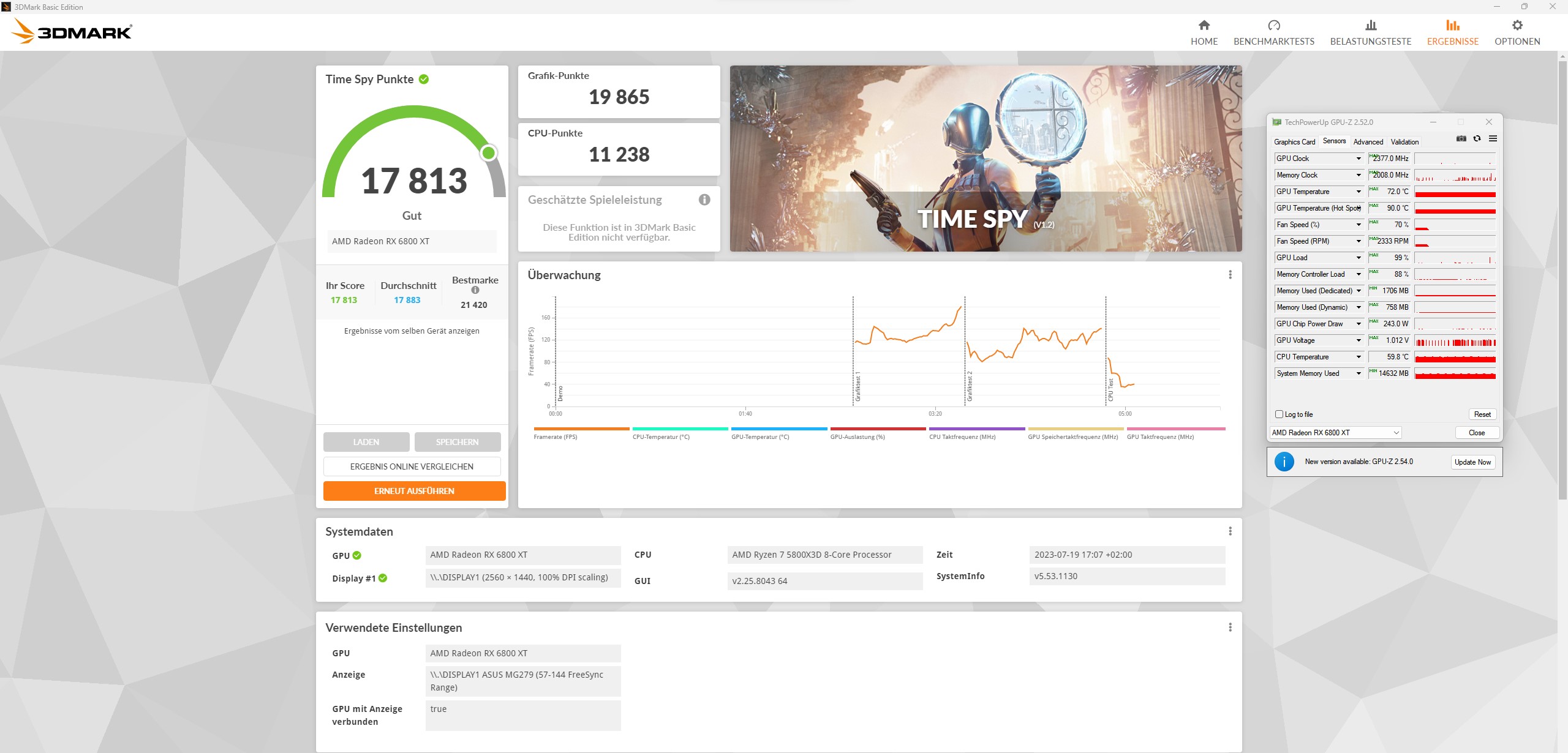Click the 3DMark title bar app icon

click(x=6, y=7)
